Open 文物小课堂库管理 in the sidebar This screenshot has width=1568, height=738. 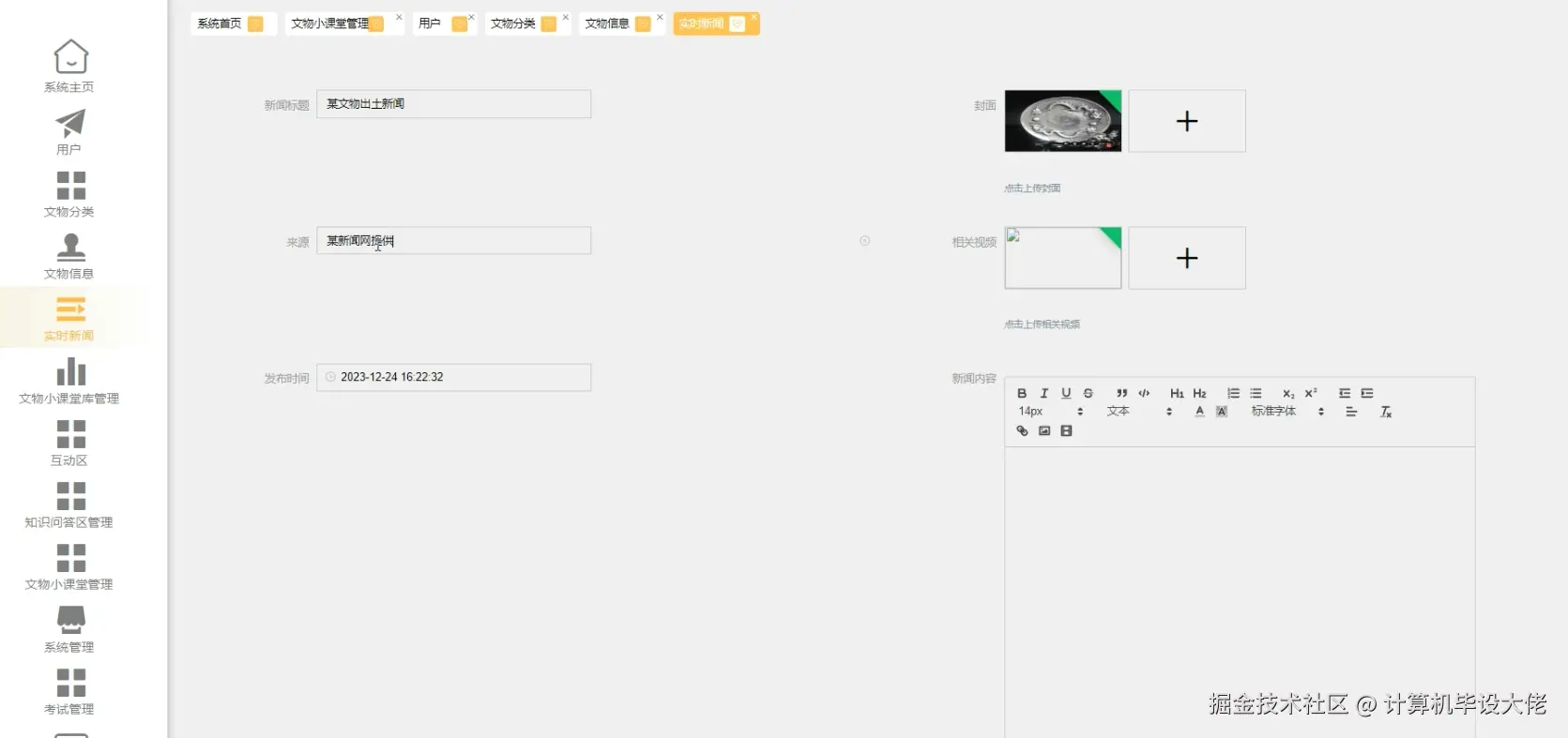[69, 381]
